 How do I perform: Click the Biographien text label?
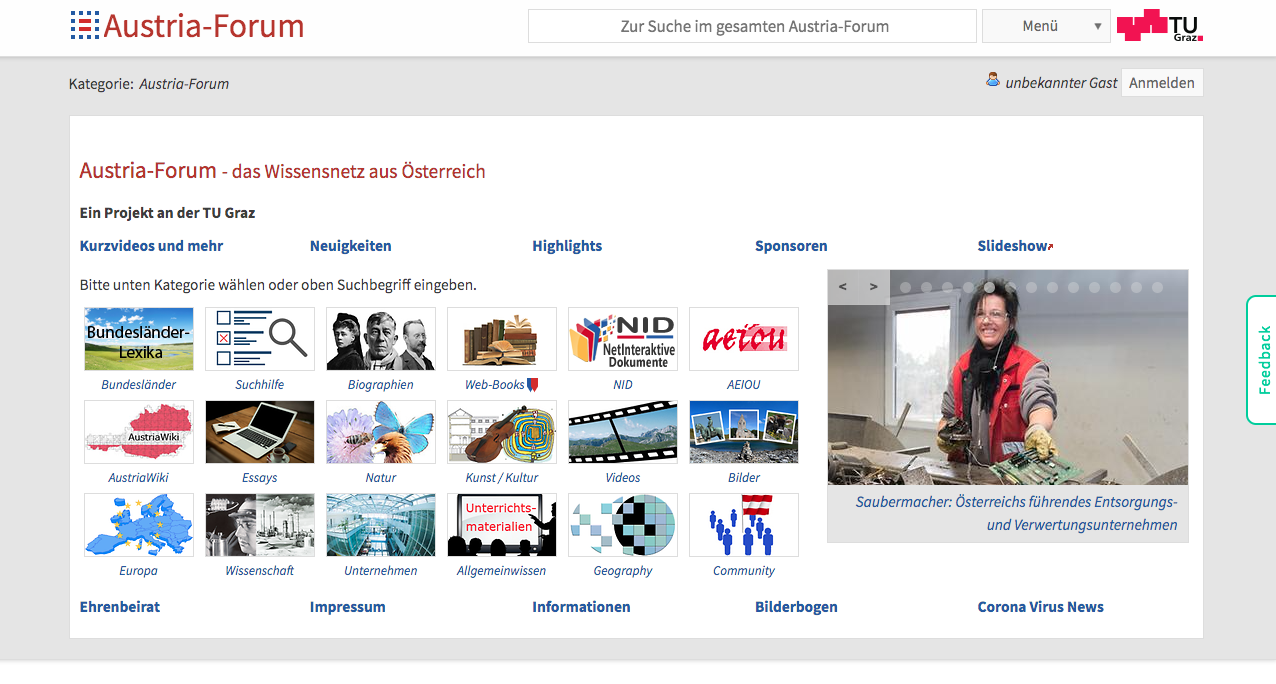click(381, 385)
